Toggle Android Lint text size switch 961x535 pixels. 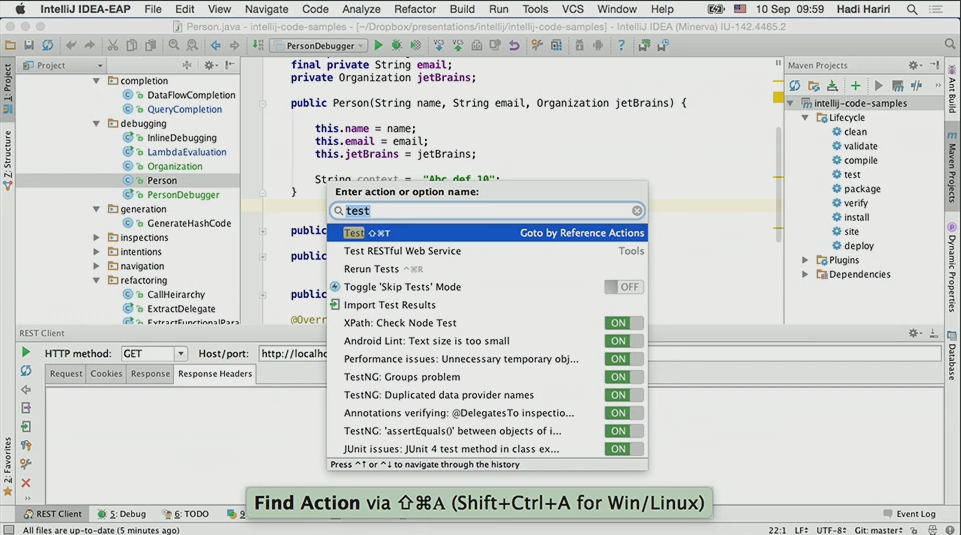[x=623, y=341]
